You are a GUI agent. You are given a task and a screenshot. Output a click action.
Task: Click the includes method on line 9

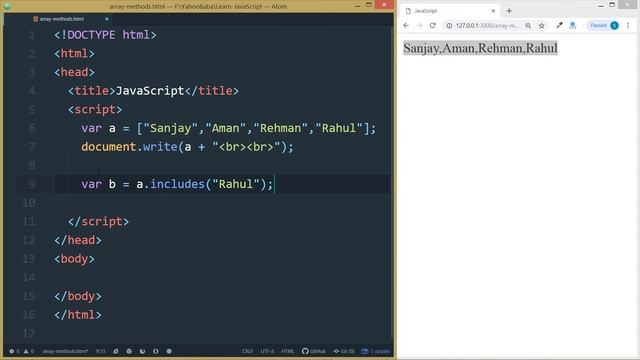click(178, 184)
